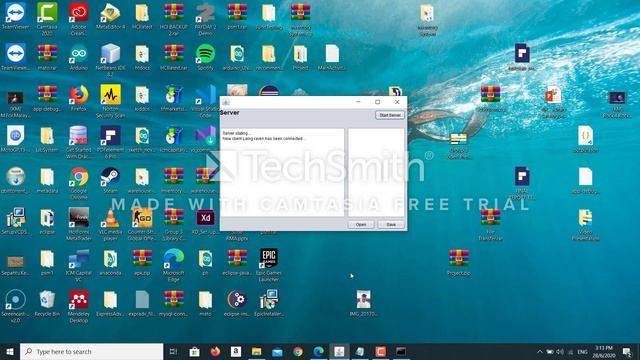Image resolution: width=640 pixels, height=360 pixels.
Task: Open the Mail app from taskbar
Action: click(277, 351)
